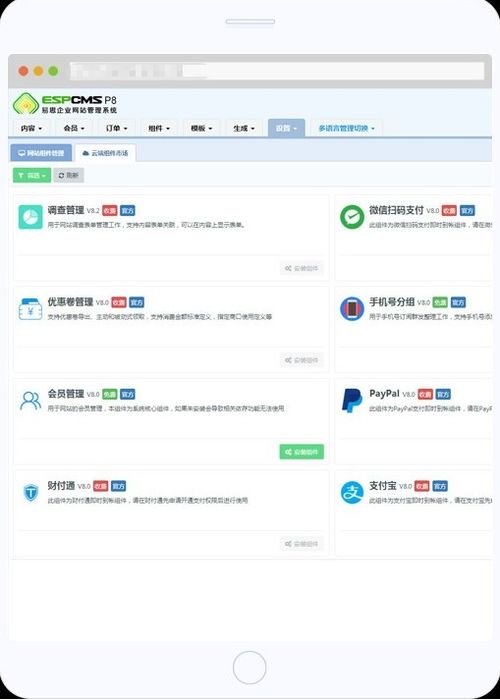Click the install button for 财付通

[302, 544]
